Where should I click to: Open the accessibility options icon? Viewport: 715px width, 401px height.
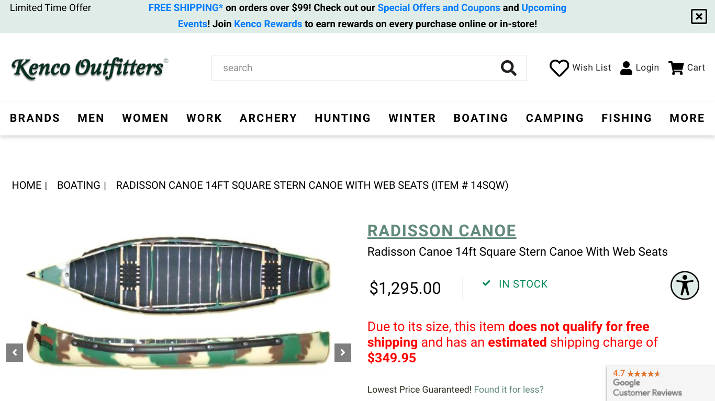[x=685, y=285]
